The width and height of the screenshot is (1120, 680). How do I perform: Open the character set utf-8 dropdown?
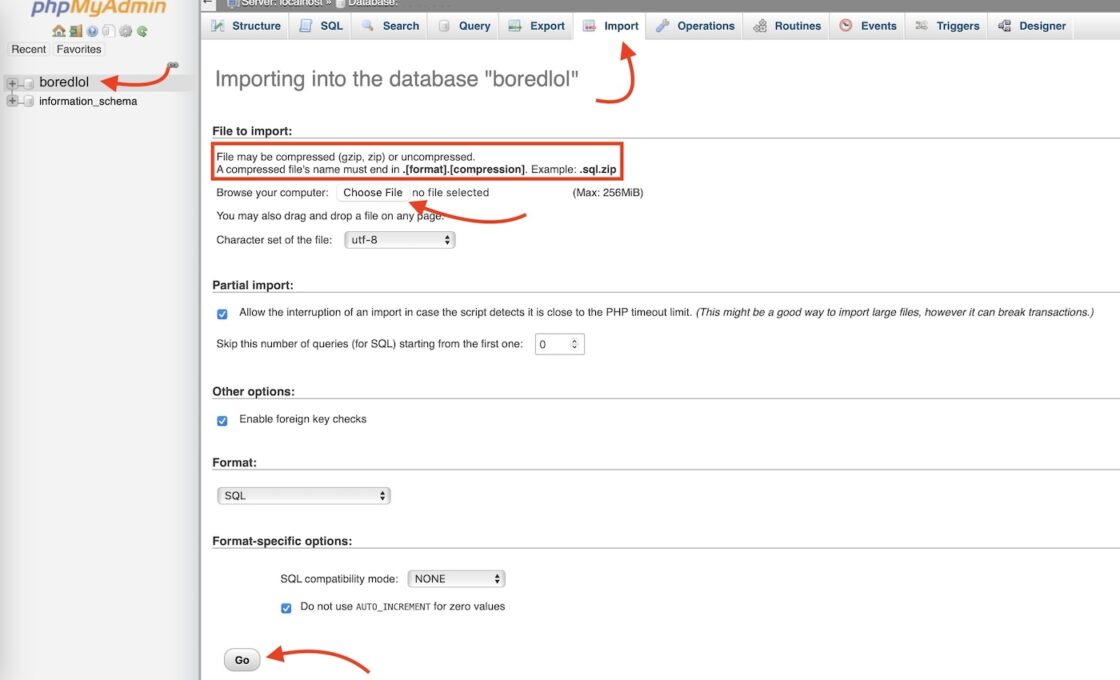tap(400, 240)
